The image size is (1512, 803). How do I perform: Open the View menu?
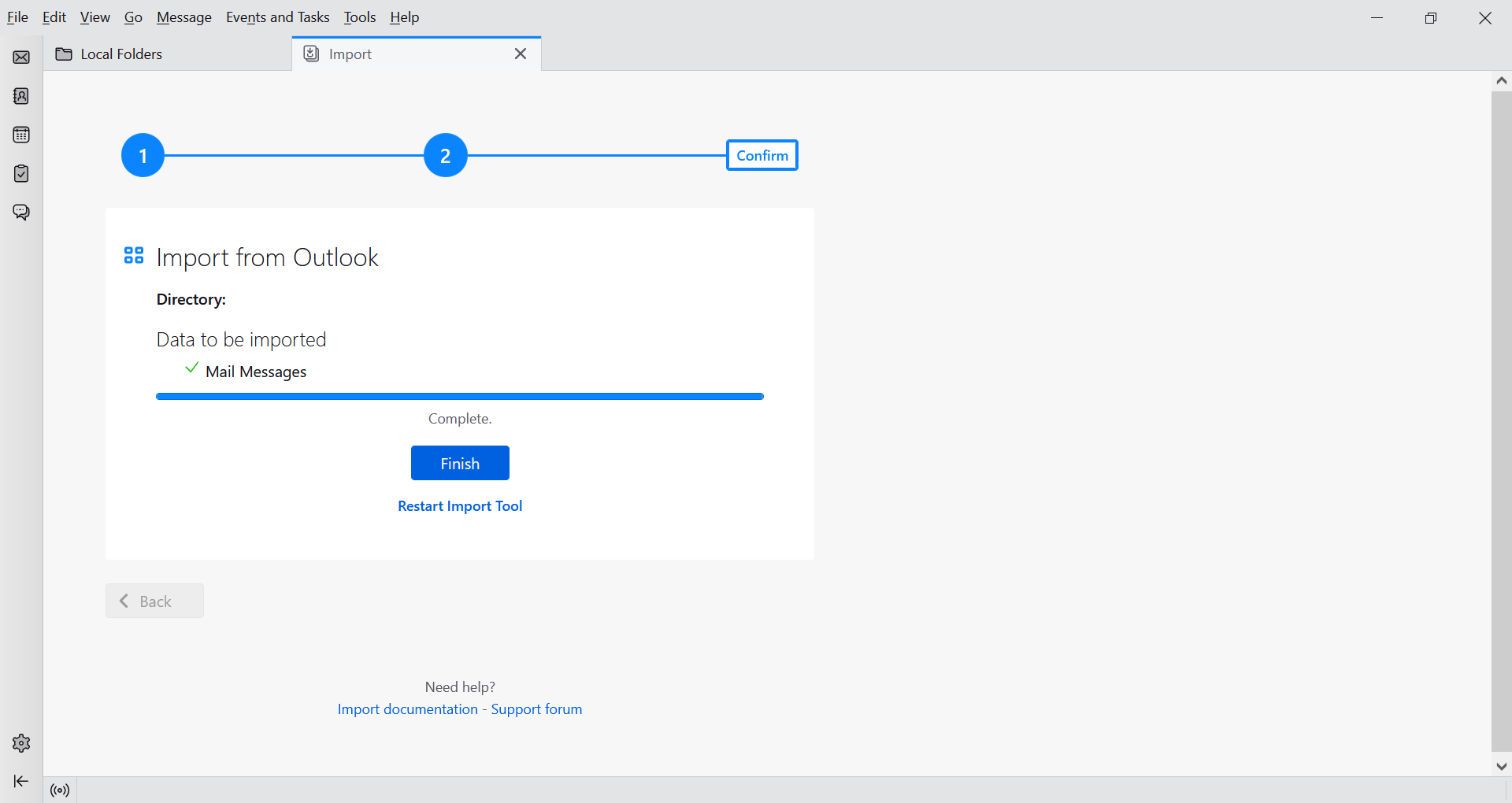click(95, 17)
